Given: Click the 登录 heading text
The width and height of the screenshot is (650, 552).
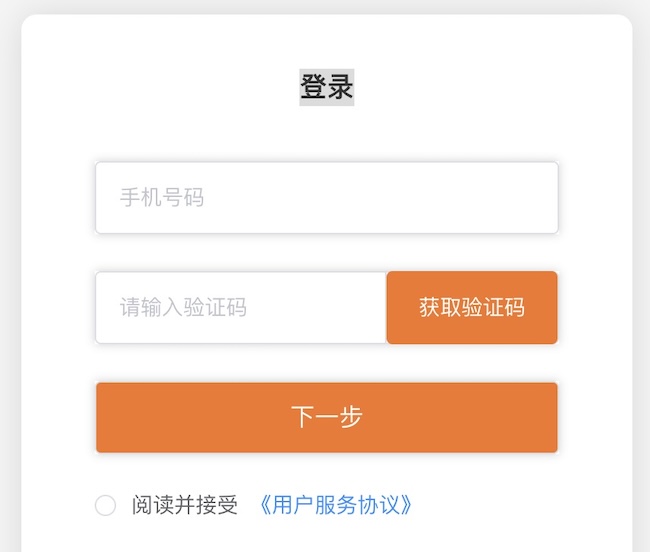Looking at the screenshot, I should (327, 87).
